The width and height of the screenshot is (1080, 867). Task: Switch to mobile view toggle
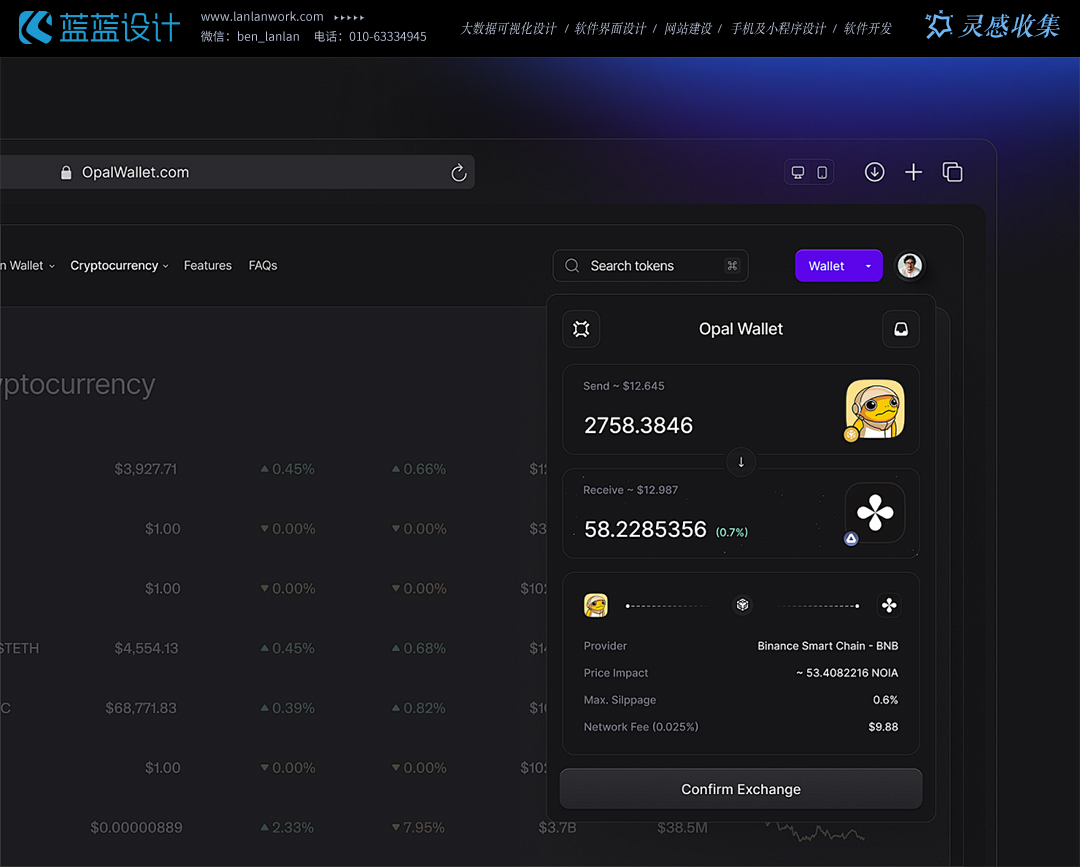(x=822, y=172)
